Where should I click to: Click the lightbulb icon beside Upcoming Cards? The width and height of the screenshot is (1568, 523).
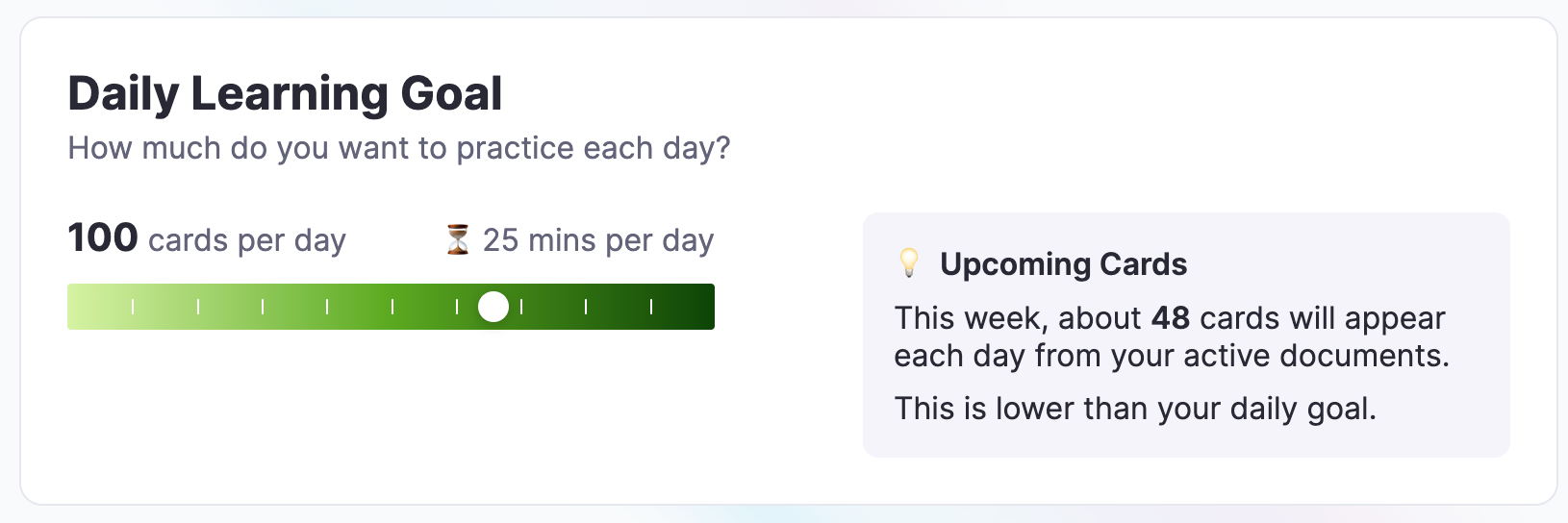coord(909,263)
